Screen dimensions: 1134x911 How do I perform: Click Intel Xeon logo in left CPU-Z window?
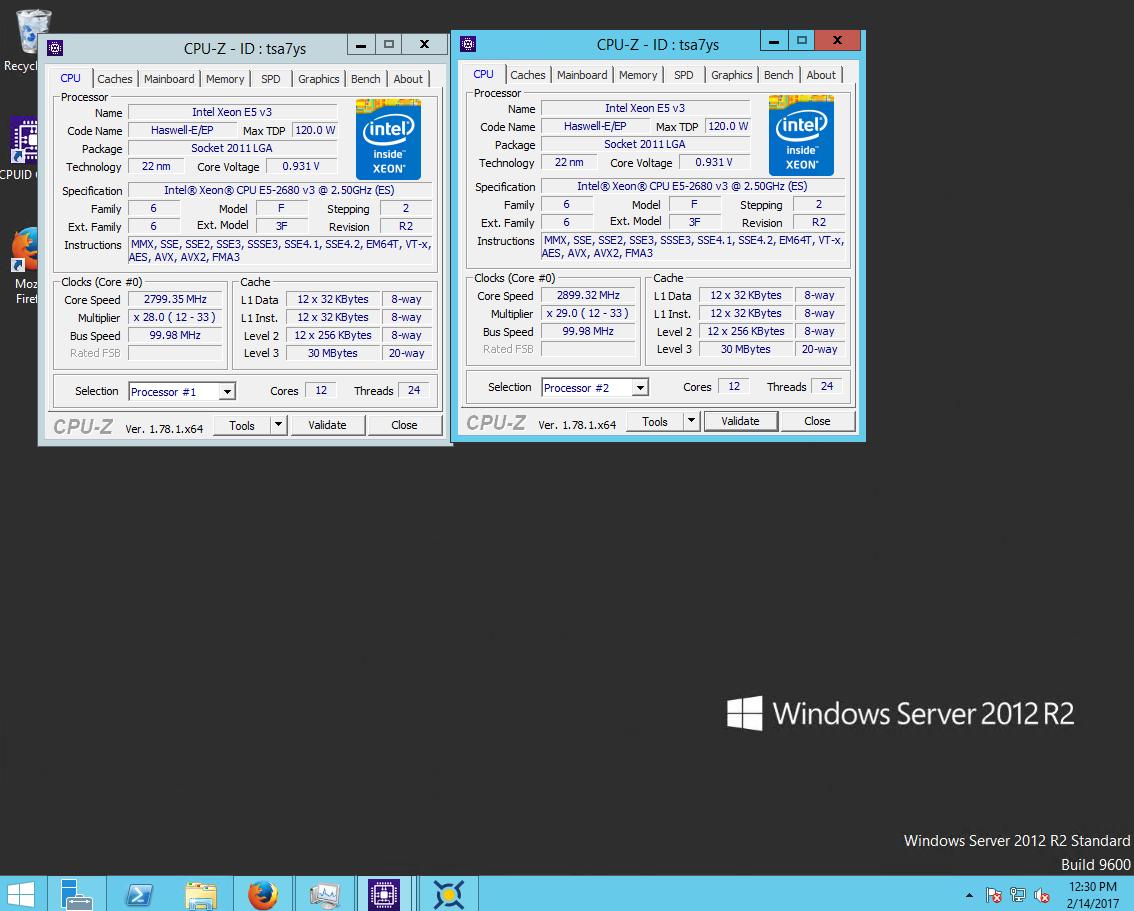[x=388, y=140]
